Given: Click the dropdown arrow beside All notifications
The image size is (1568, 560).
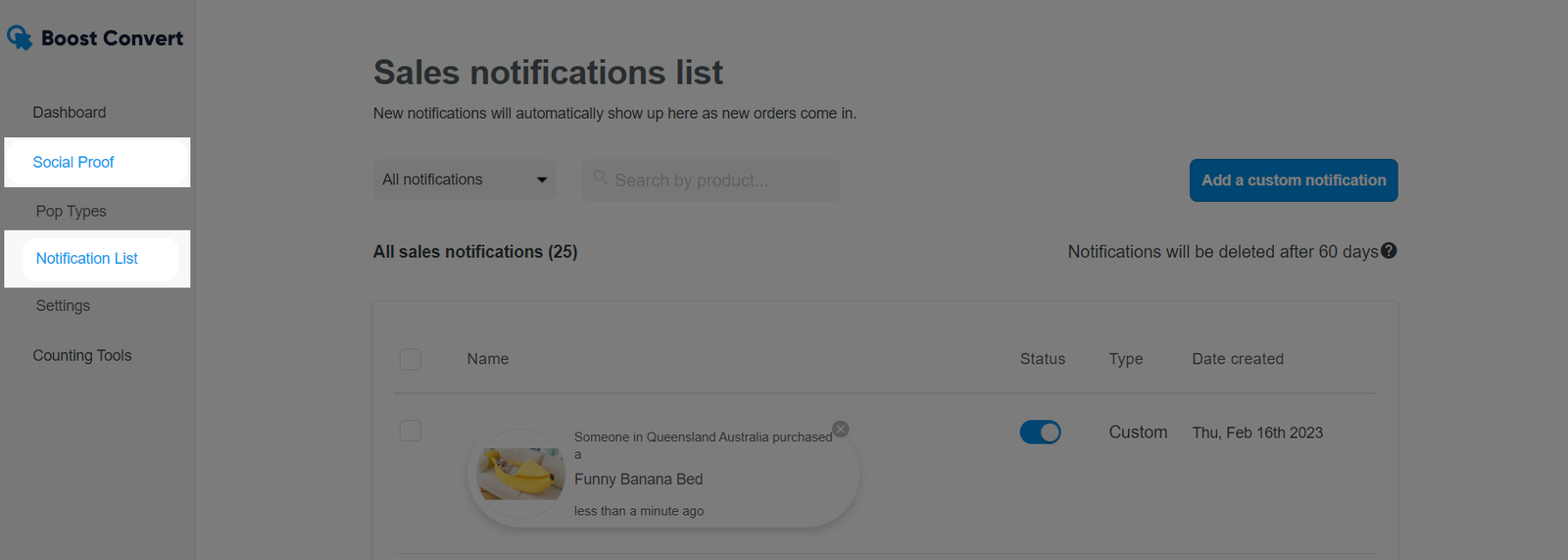Looking at the screenshot, I should [542, 180].
